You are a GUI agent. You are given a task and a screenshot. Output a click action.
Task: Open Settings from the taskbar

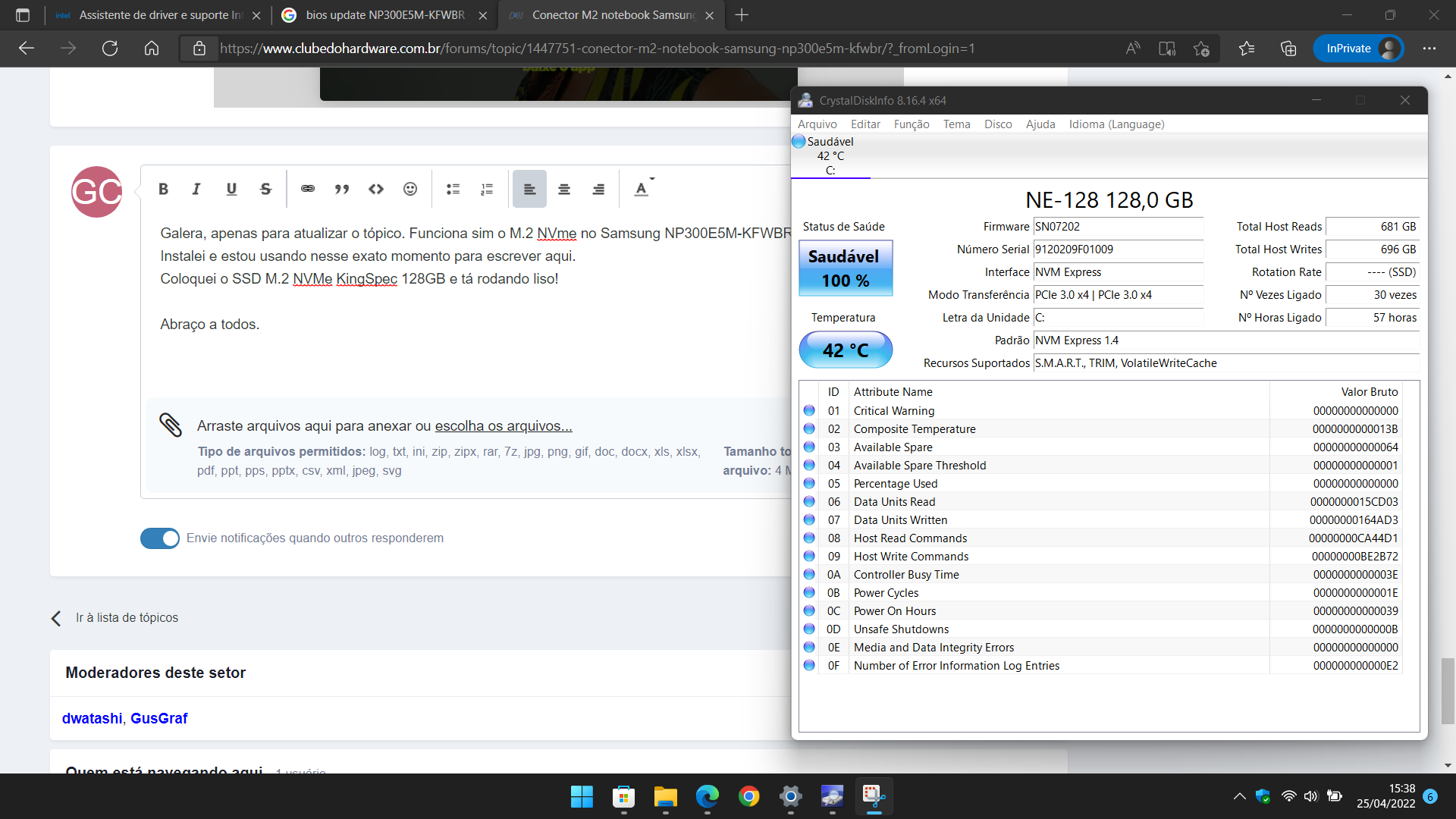(x=790, y=796)
